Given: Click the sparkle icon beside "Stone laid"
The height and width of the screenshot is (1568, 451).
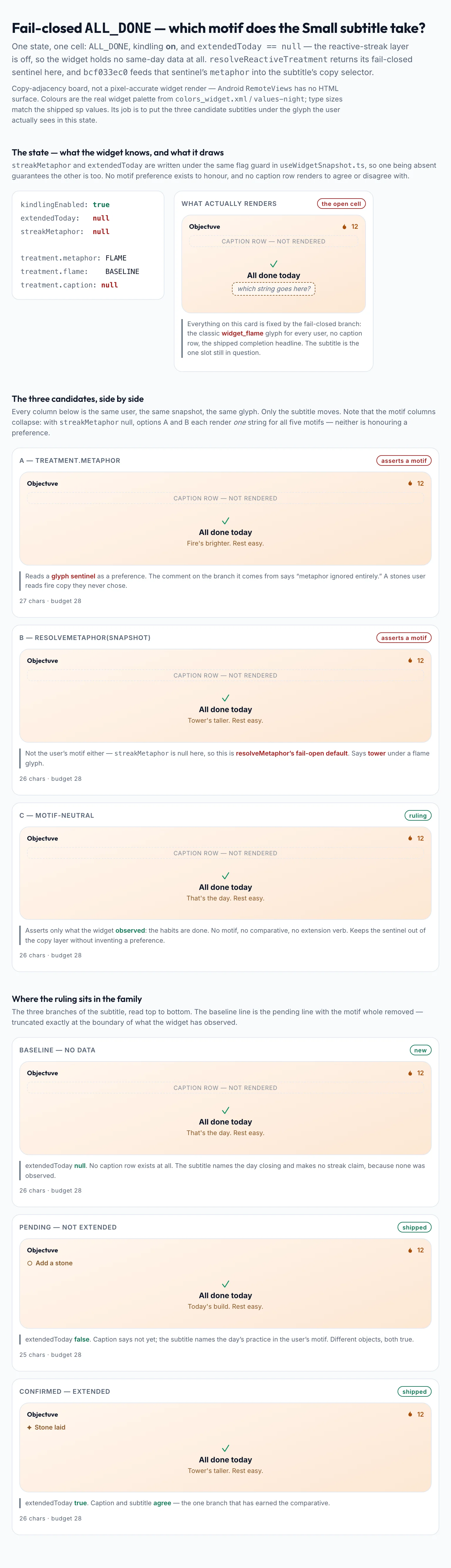Looking at the screenshot, I should pos(29,1428).
